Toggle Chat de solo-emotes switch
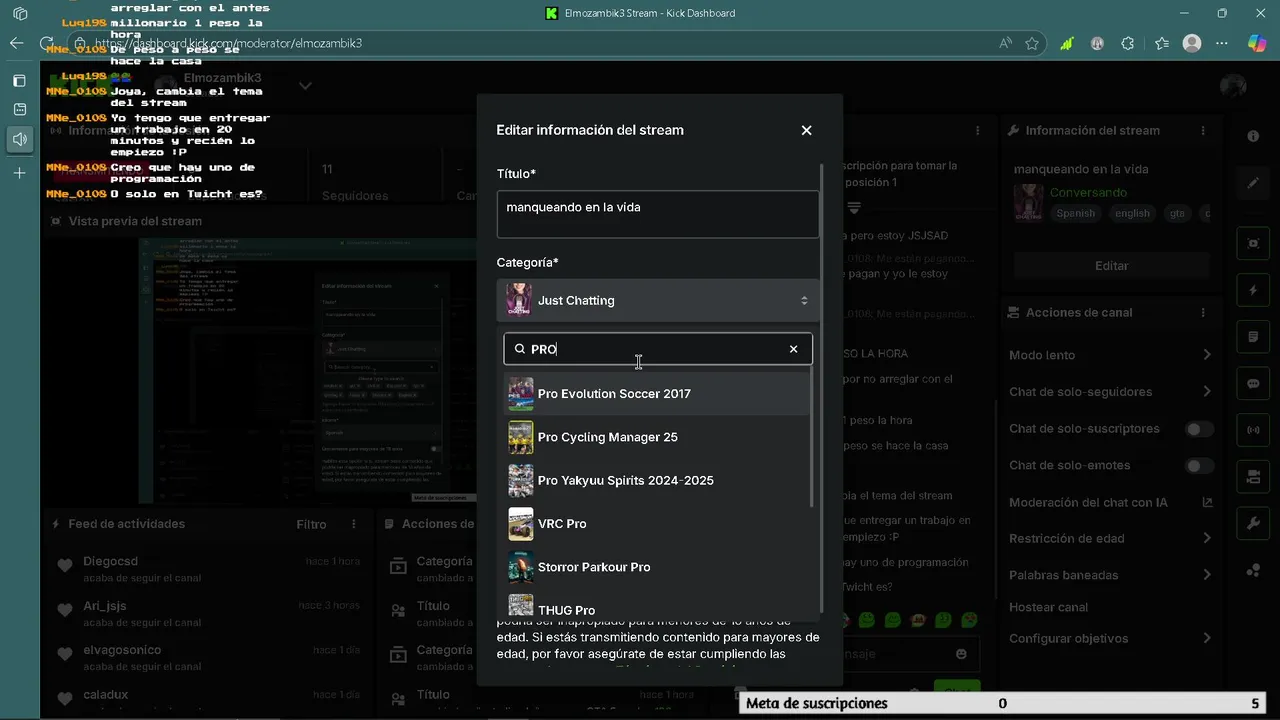 (1199, 466)
